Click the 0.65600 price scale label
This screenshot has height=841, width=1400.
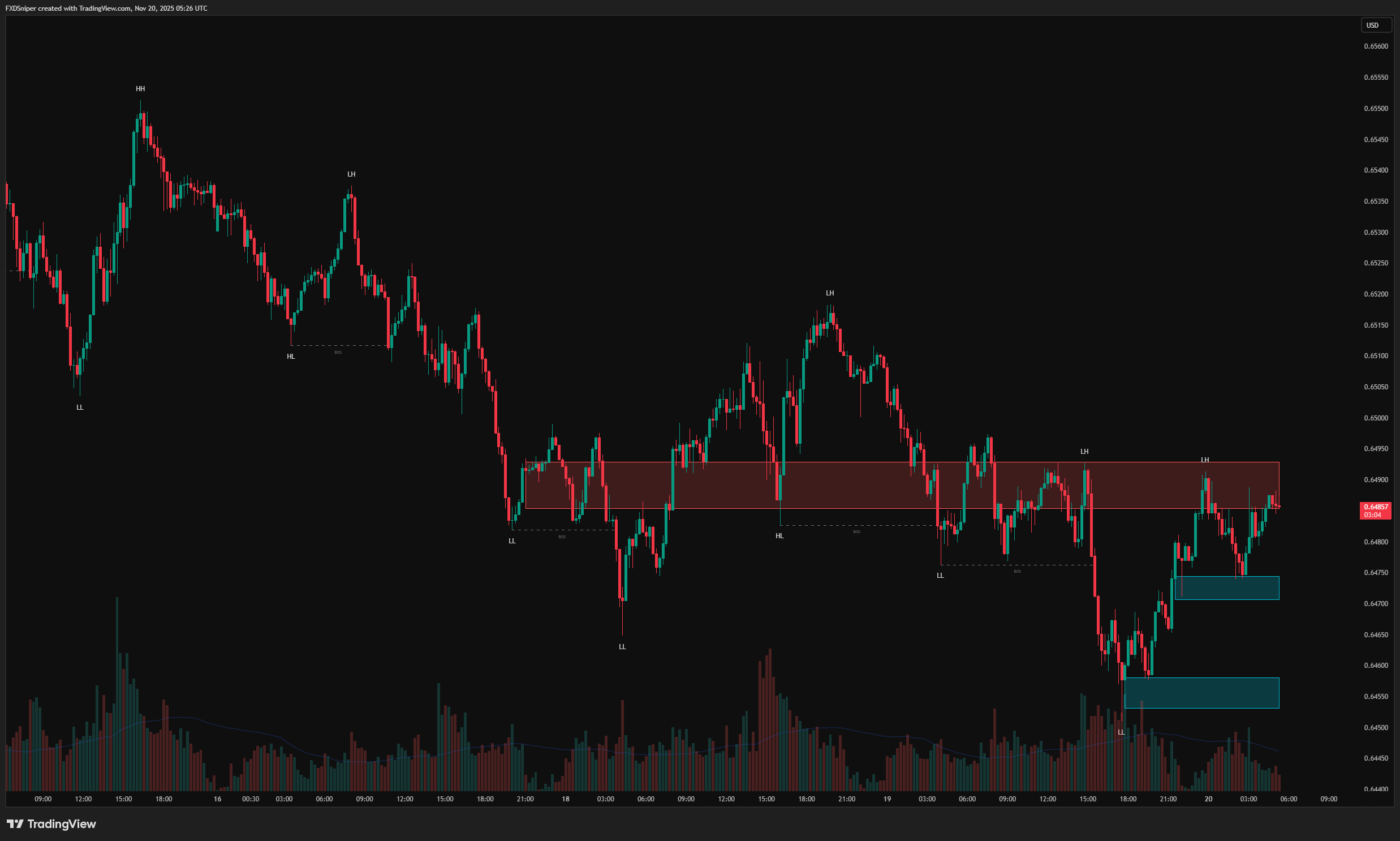1376,46
